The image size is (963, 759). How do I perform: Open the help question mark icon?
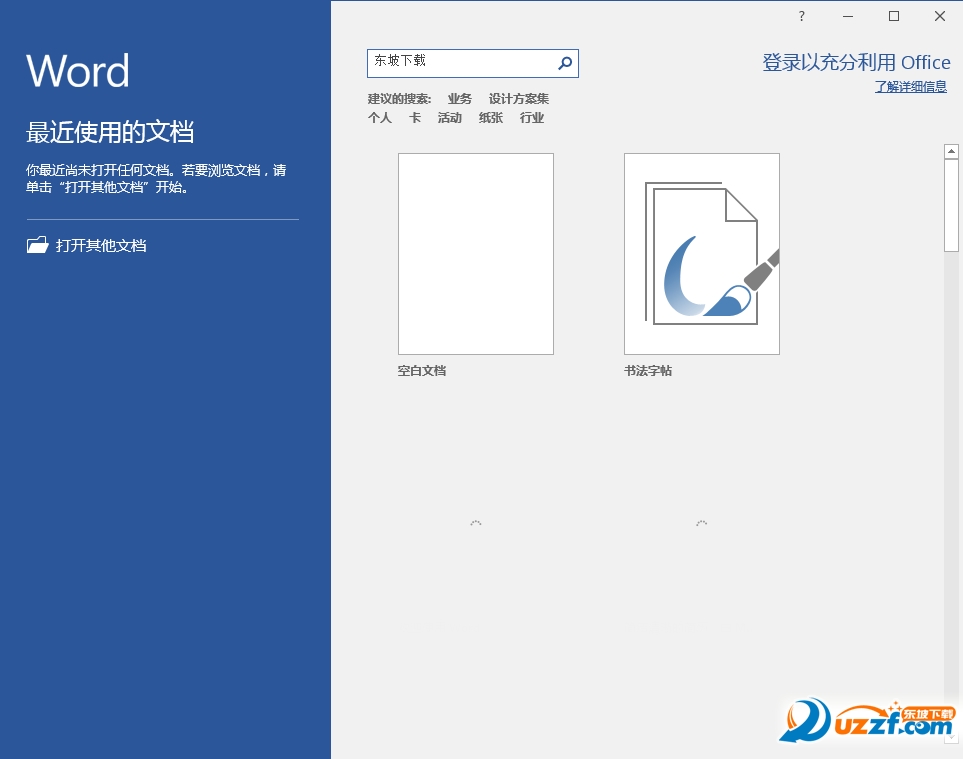pos(801,16)
